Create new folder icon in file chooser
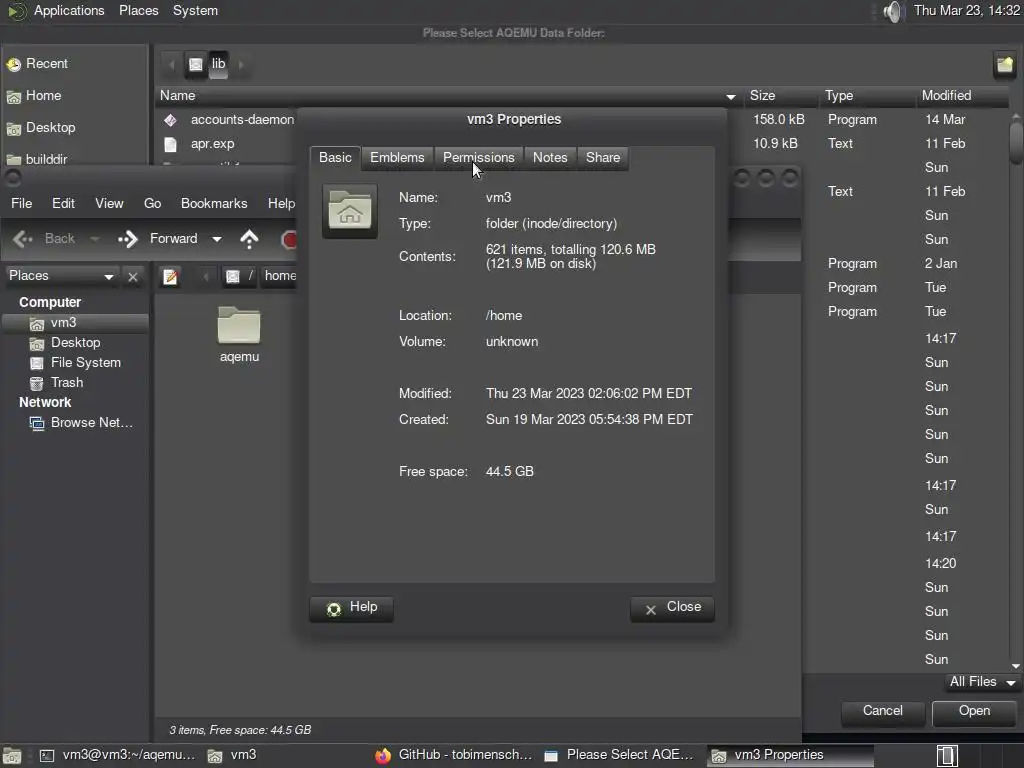This screenshot has height=768, width=1024. [x=1004, y=64]
